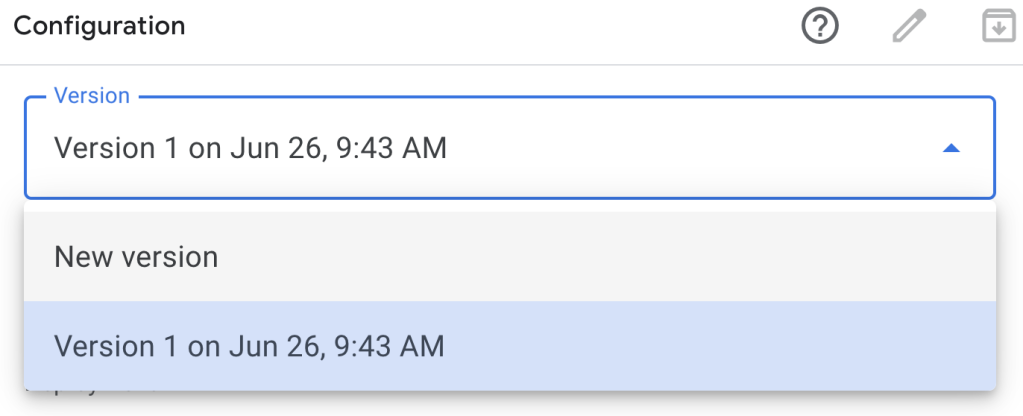Screen dimensions: 1023x416
Task: Open the help question mark icon
Action: point(819,27)
